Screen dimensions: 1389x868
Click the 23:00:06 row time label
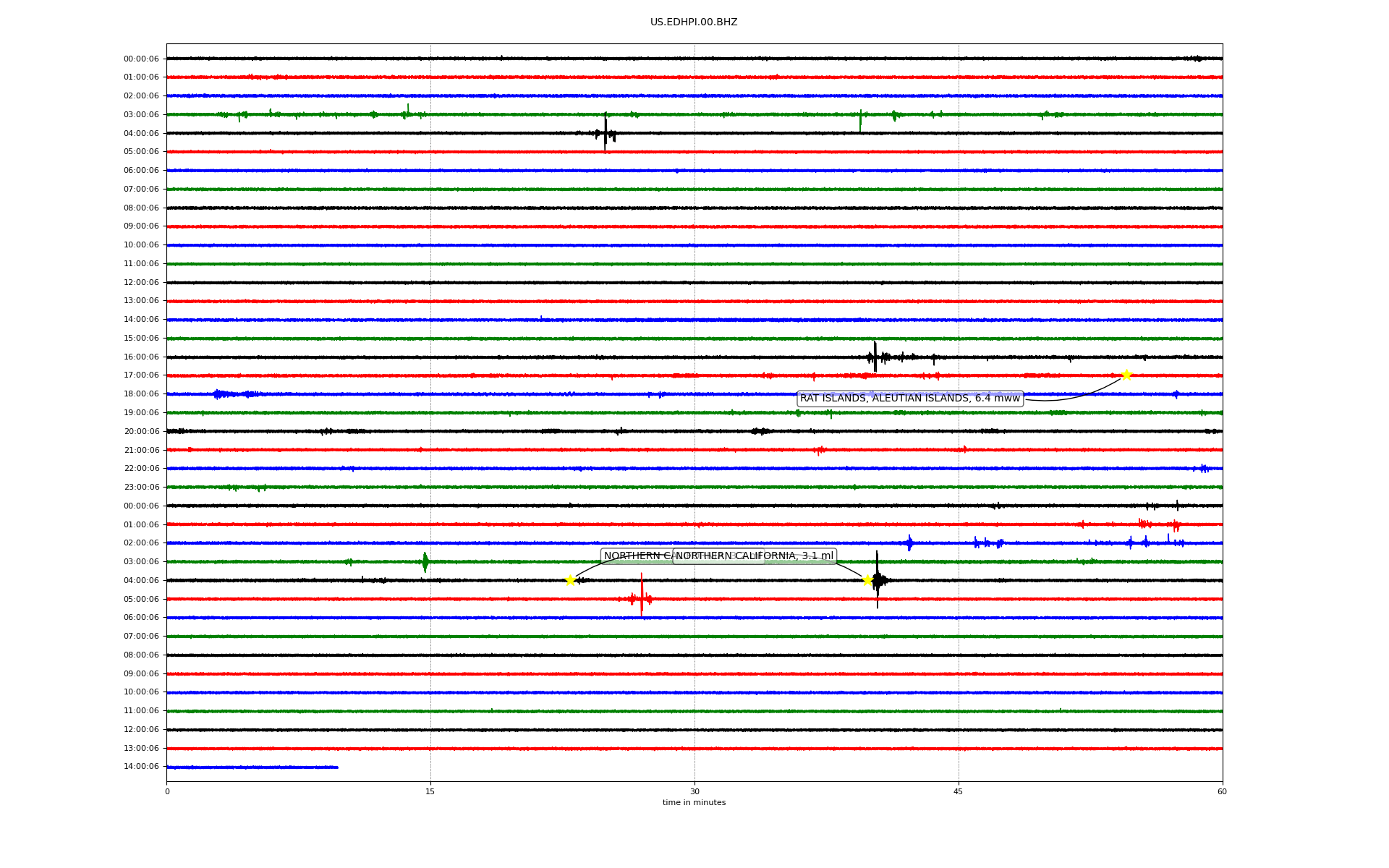coord(141,488)
